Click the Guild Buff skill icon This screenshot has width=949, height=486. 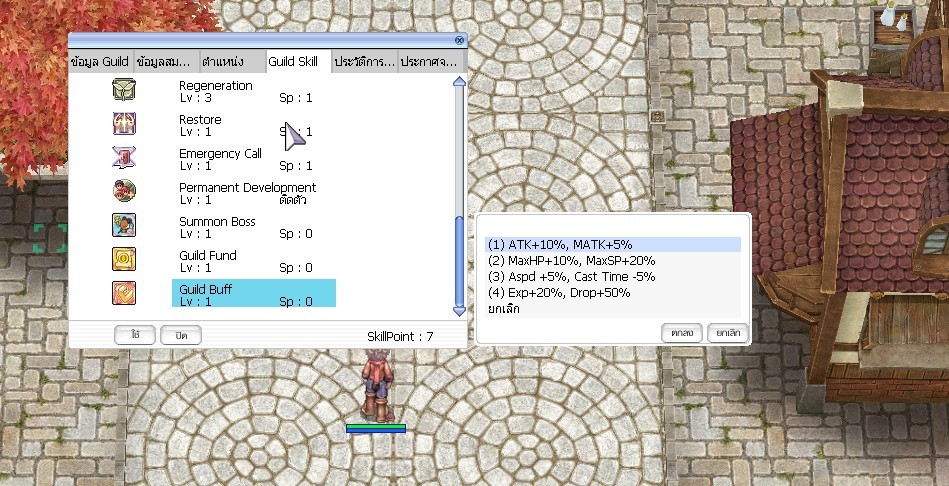(x=124, y=294)
